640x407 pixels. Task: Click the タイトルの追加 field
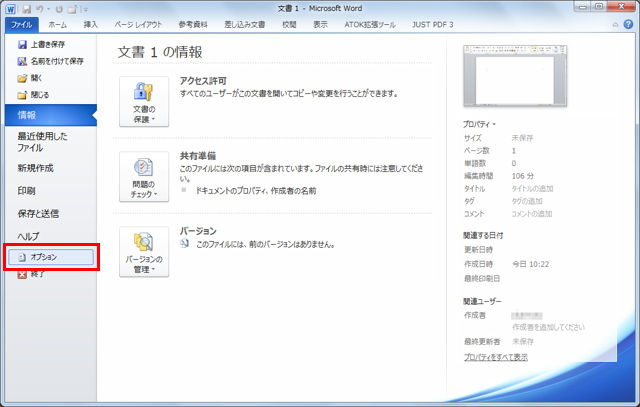[532, 189]
